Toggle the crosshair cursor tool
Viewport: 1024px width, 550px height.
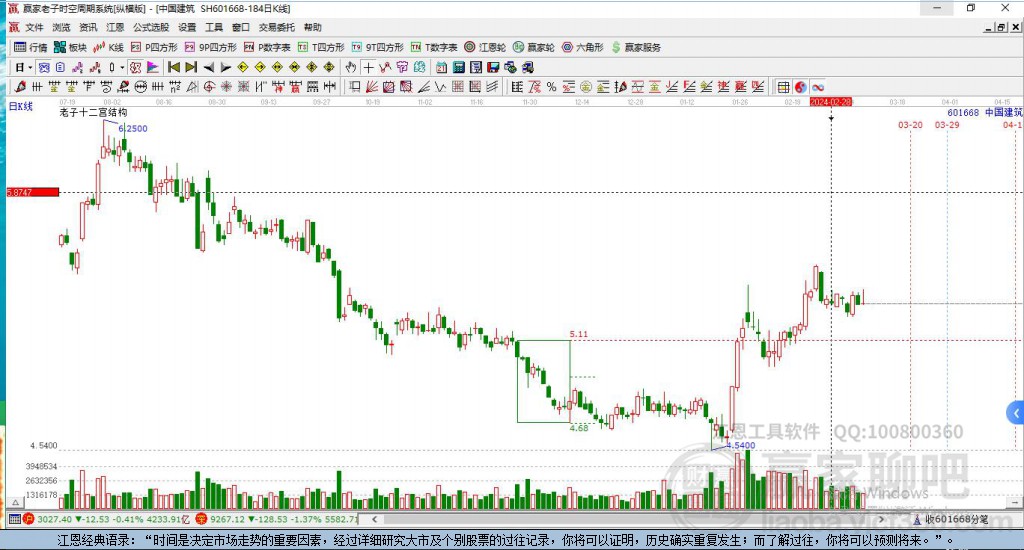tap(369, 67)
